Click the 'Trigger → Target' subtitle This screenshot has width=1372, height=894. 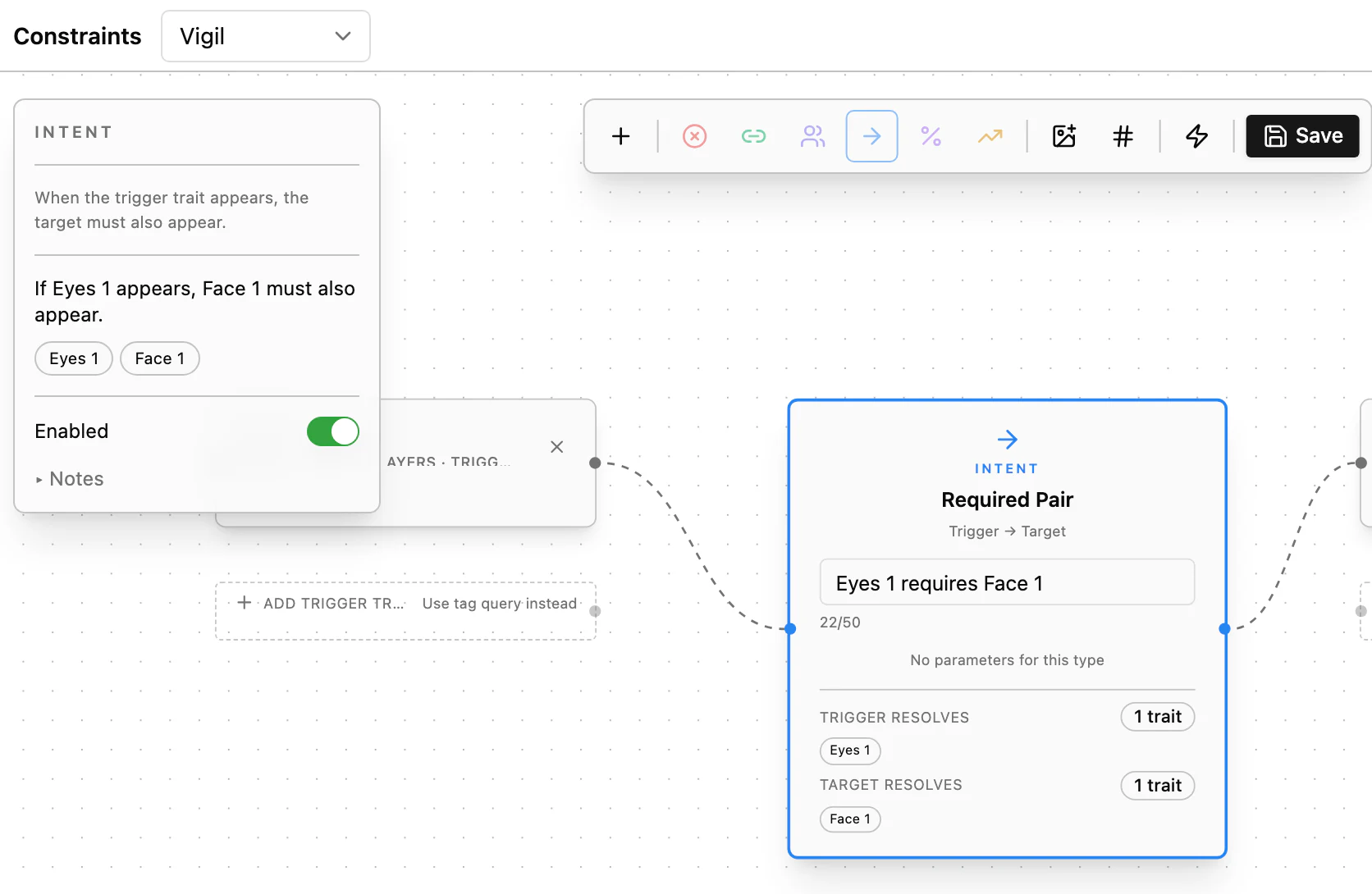[1007, 531]
